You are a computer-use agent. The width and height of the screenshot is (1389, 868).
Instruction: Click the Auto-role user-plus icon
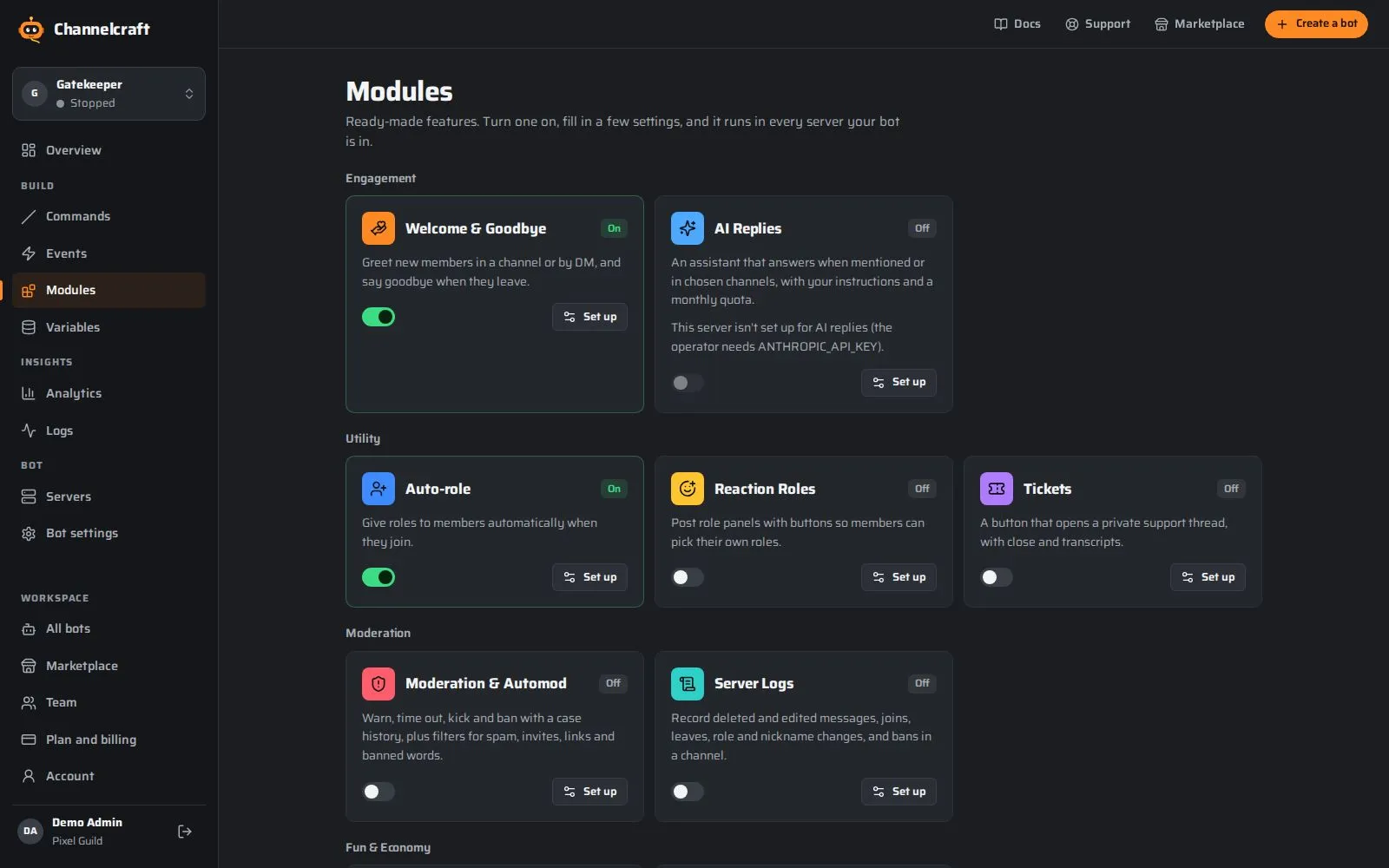(379, 489)
